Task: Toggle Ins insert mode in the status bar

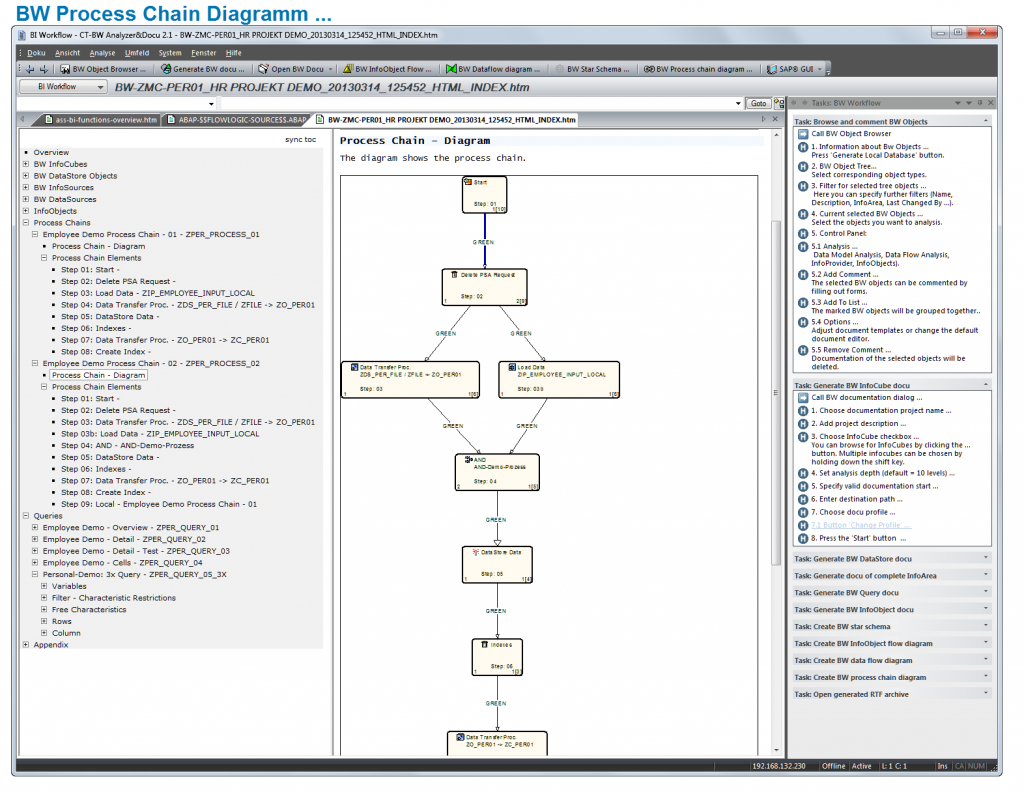Action: pyautogui.click(x=942, y=765)
